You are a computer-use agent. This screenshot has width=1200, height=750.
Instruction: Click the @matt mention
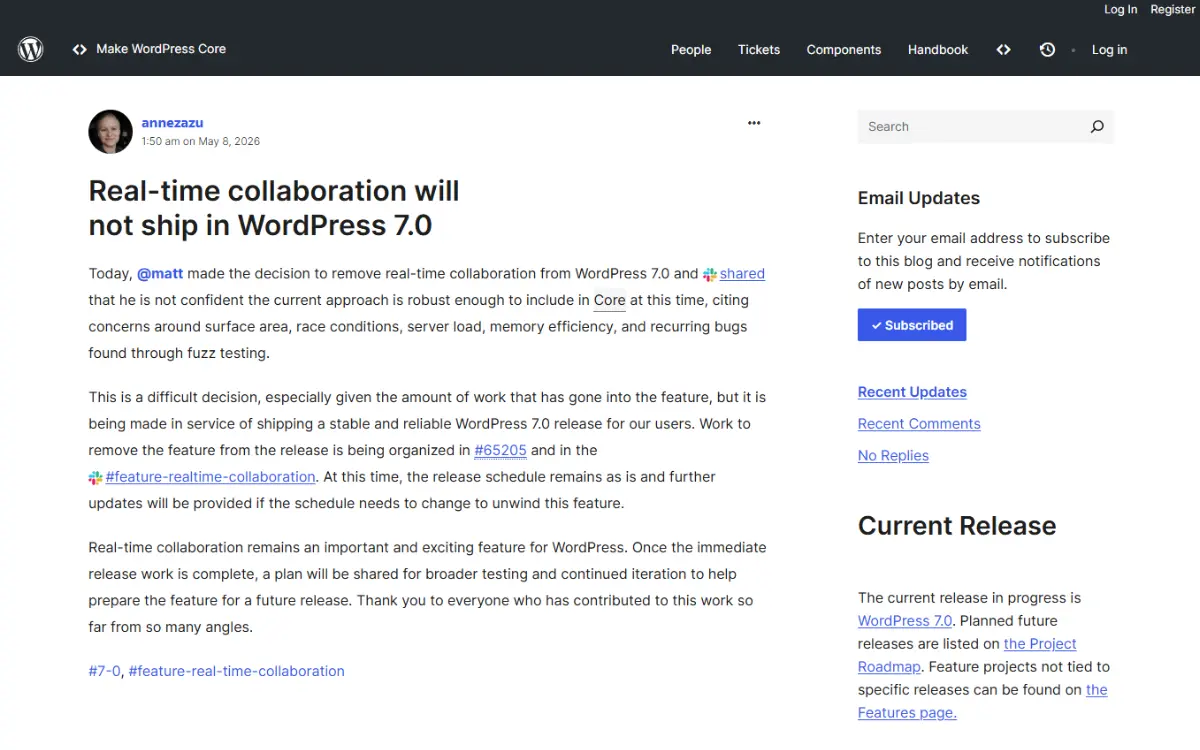(x=160, y=273)
